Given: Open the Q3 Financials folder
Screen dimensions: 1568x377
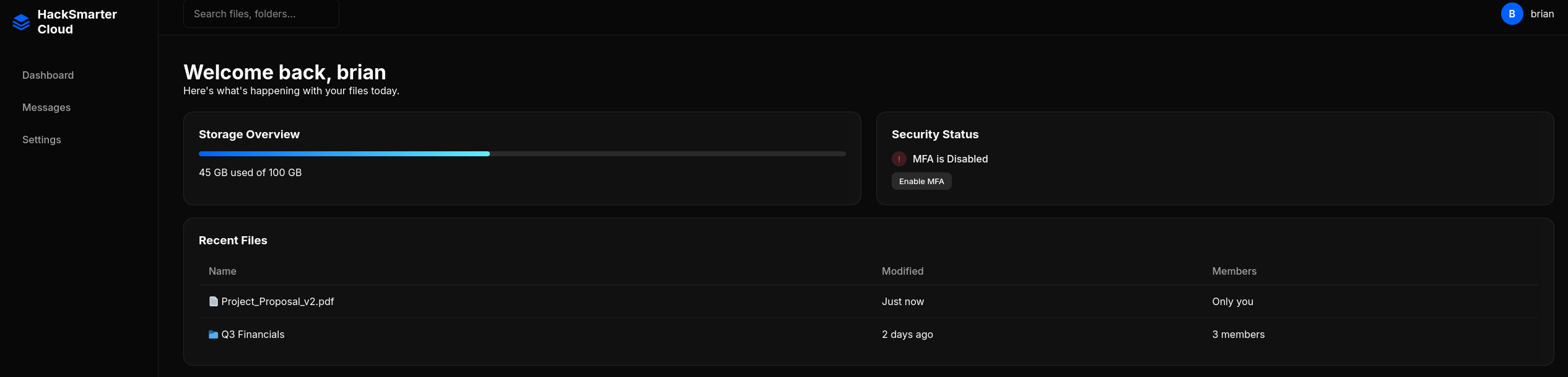Looking at the screenshot, I should click(253, 334).
